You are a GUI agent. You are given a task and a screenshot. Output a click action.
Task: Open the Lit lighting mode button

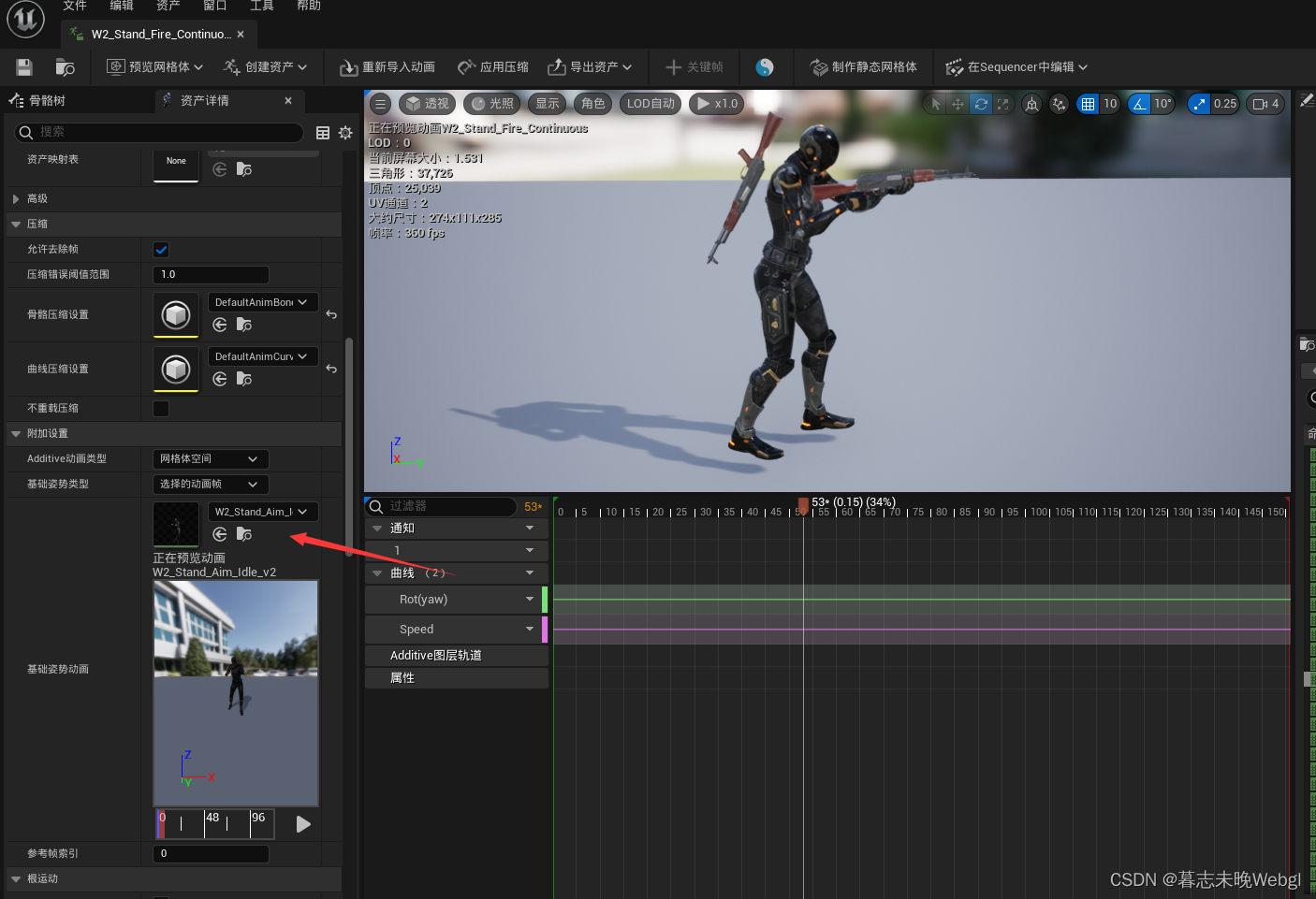pyautogui.click(x=492, y=104)
